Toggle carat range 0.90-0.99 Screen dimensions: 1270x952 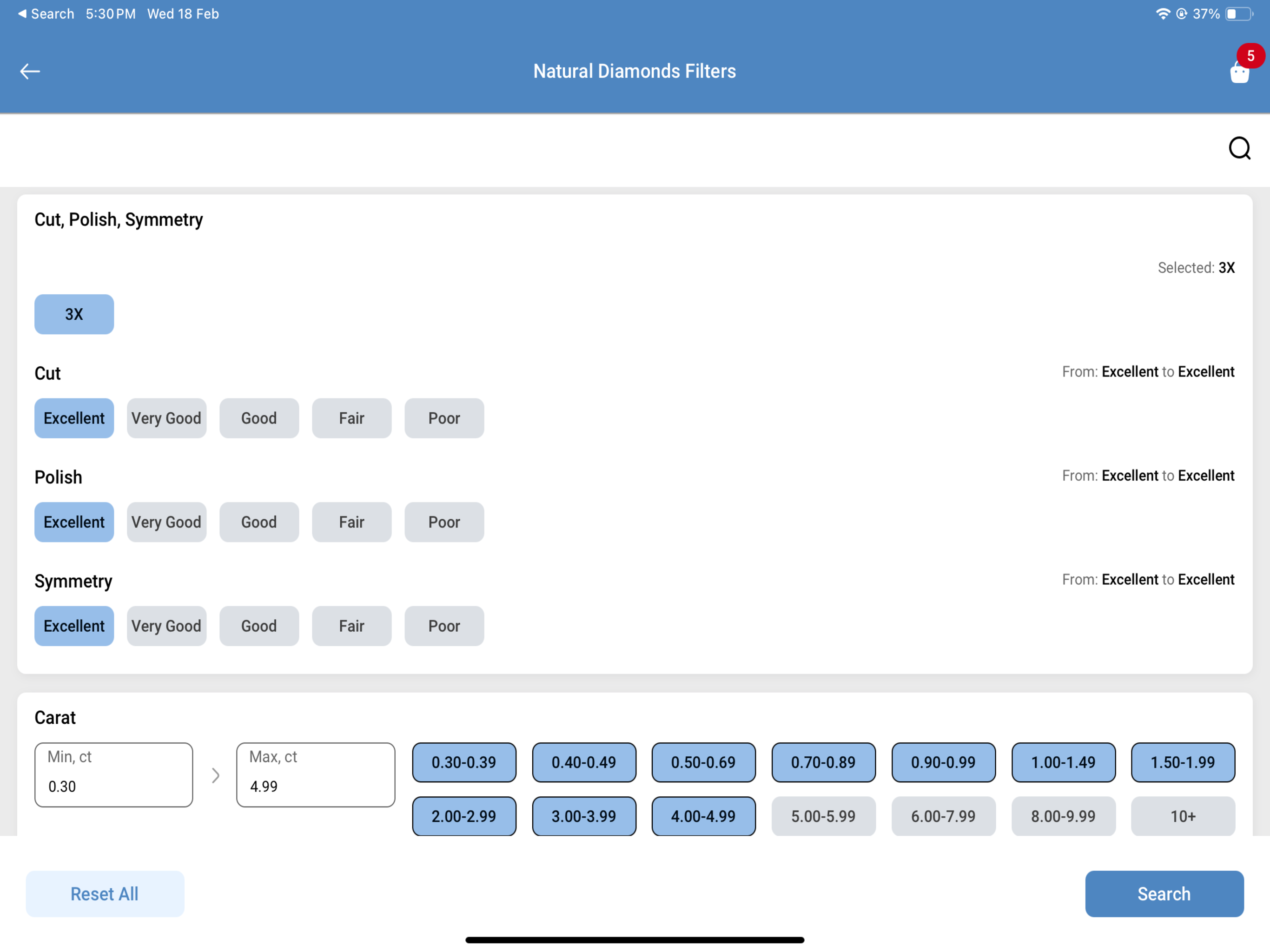(x=943, y=762)
